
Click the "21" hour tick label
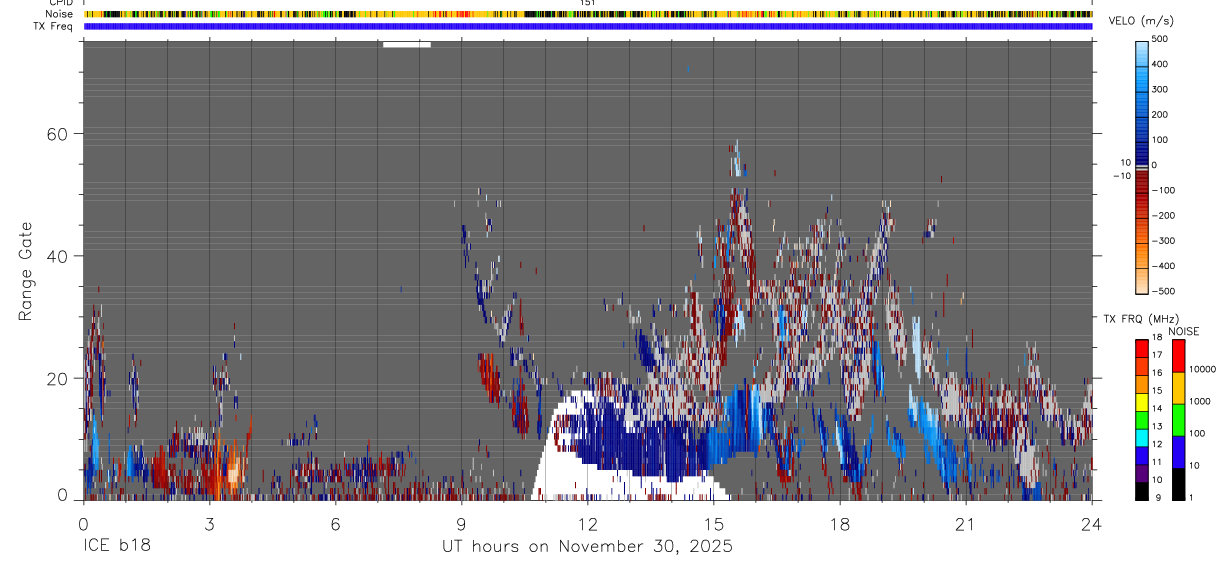click(x=966, y=523)
